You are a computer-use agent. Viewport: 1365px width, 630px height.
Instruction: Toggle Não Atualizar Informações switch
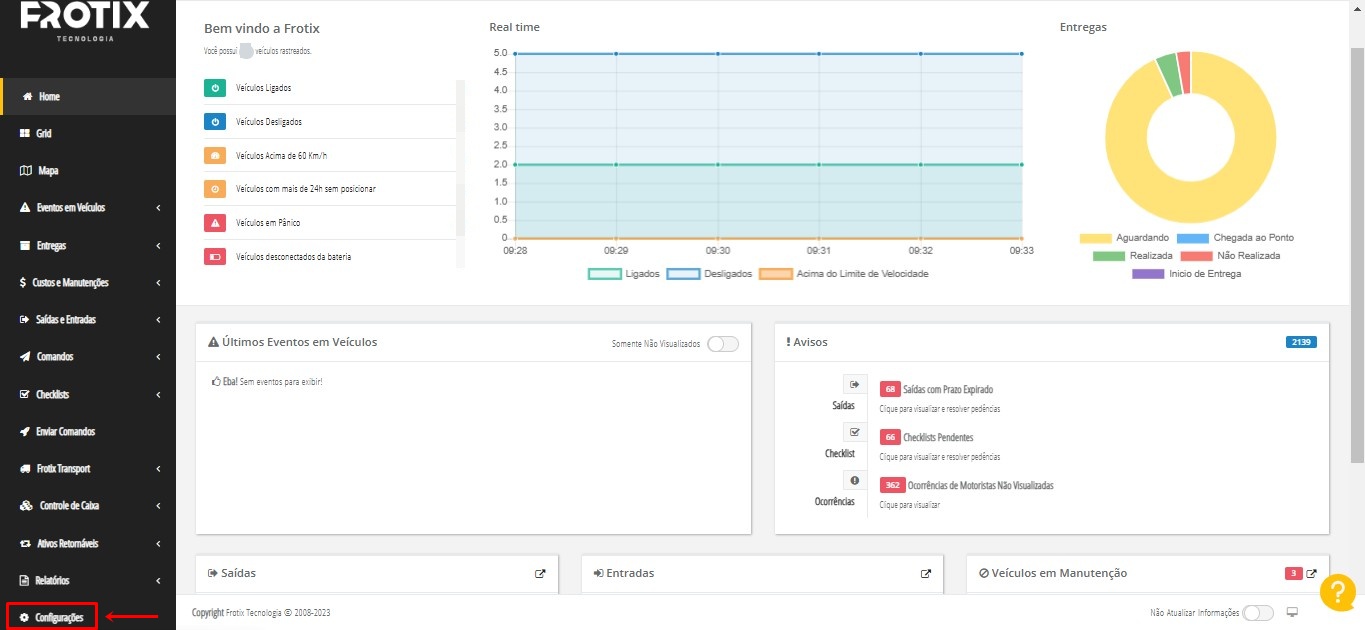pos(1257,613)
